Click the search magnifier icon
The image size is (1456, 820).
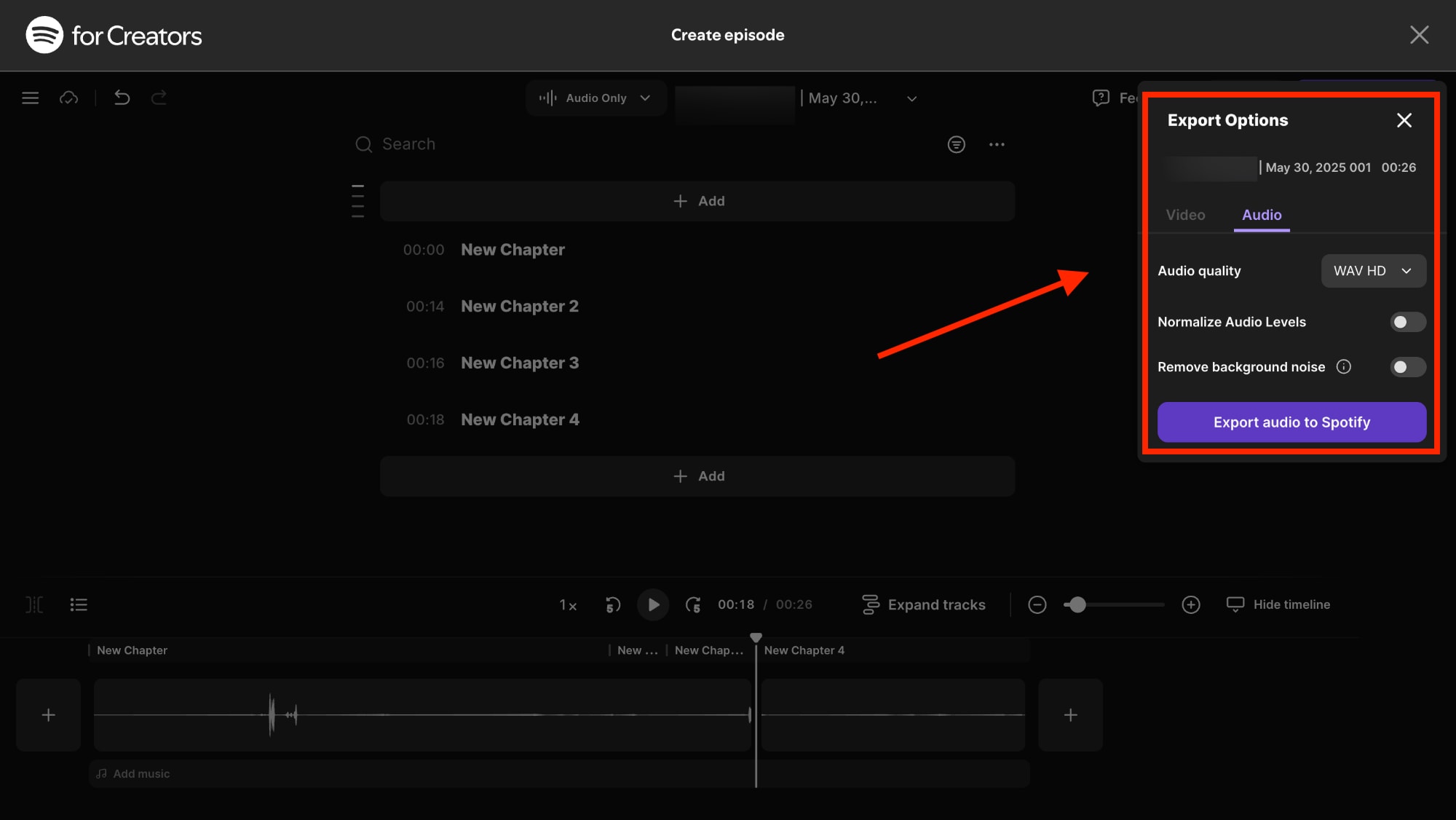(x=363, y=144)
